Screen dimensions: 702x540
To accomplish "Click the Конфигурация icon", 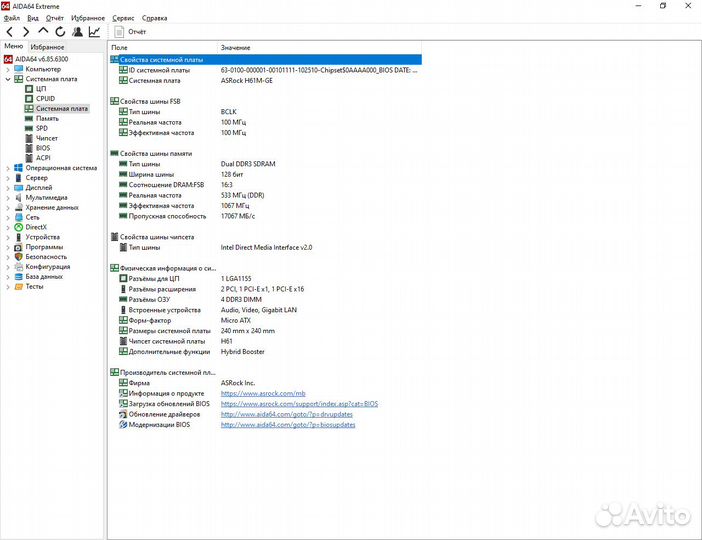I will 18,267.
